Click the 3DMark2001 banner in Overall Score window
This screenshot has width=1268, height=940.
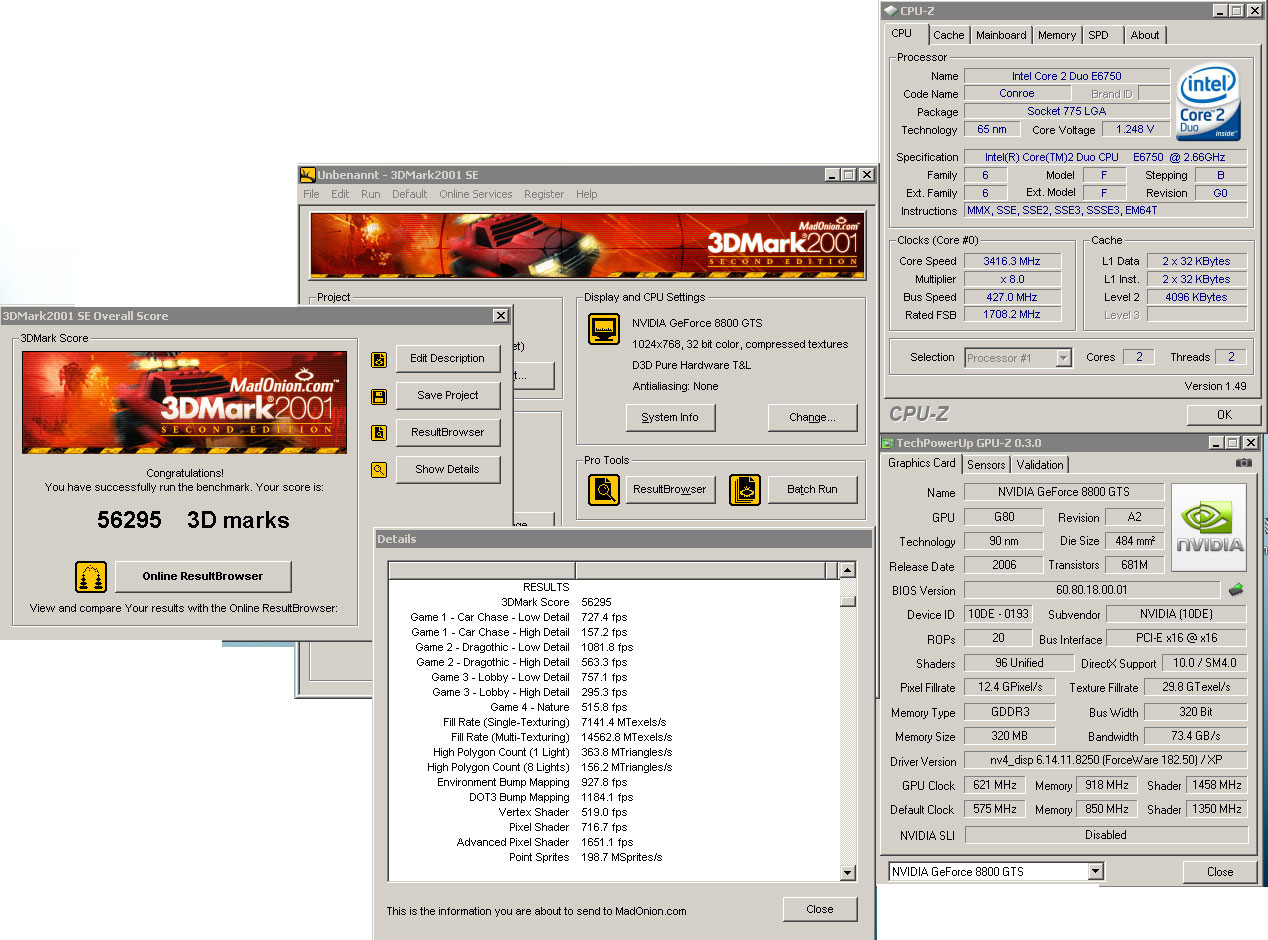185,403
